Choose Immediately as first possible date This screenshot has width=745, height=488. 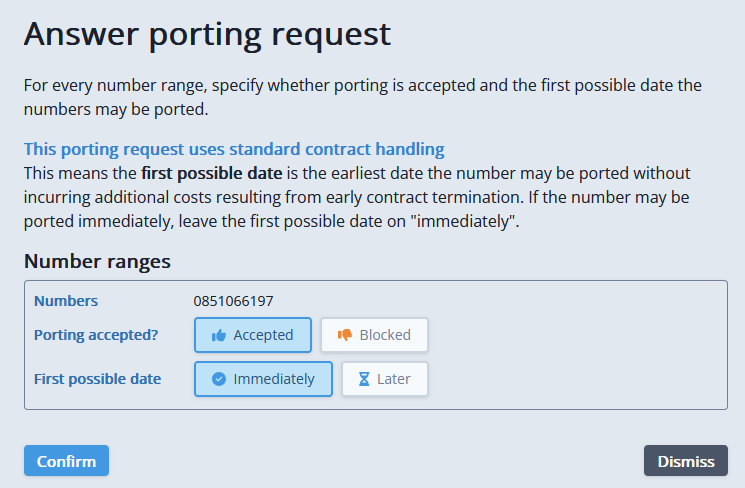click(263, 379)
